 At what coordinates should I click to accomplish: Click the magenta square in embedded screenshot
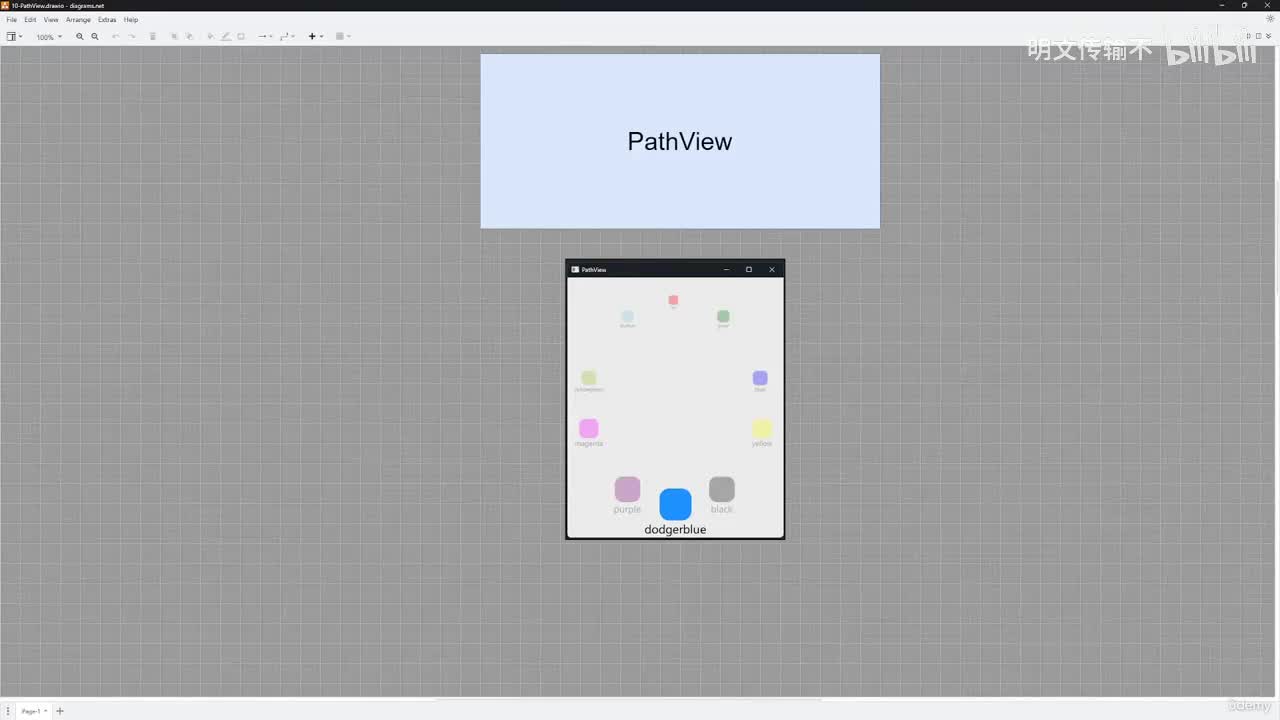click(589, 428)
